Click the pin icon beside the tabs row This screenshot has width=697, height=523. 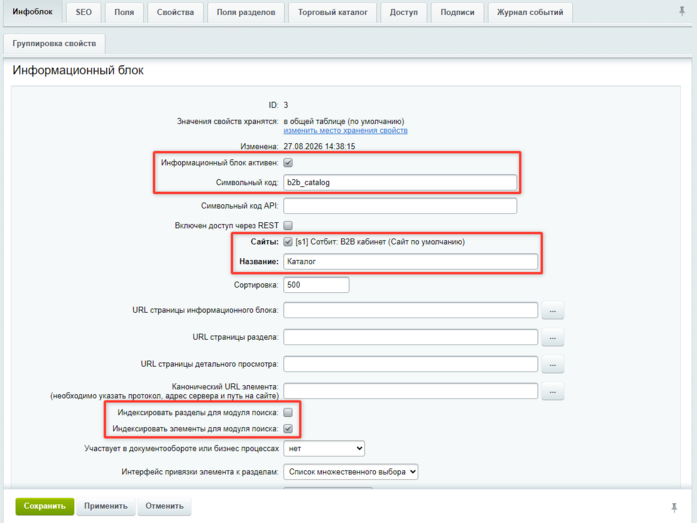[681, 11]
